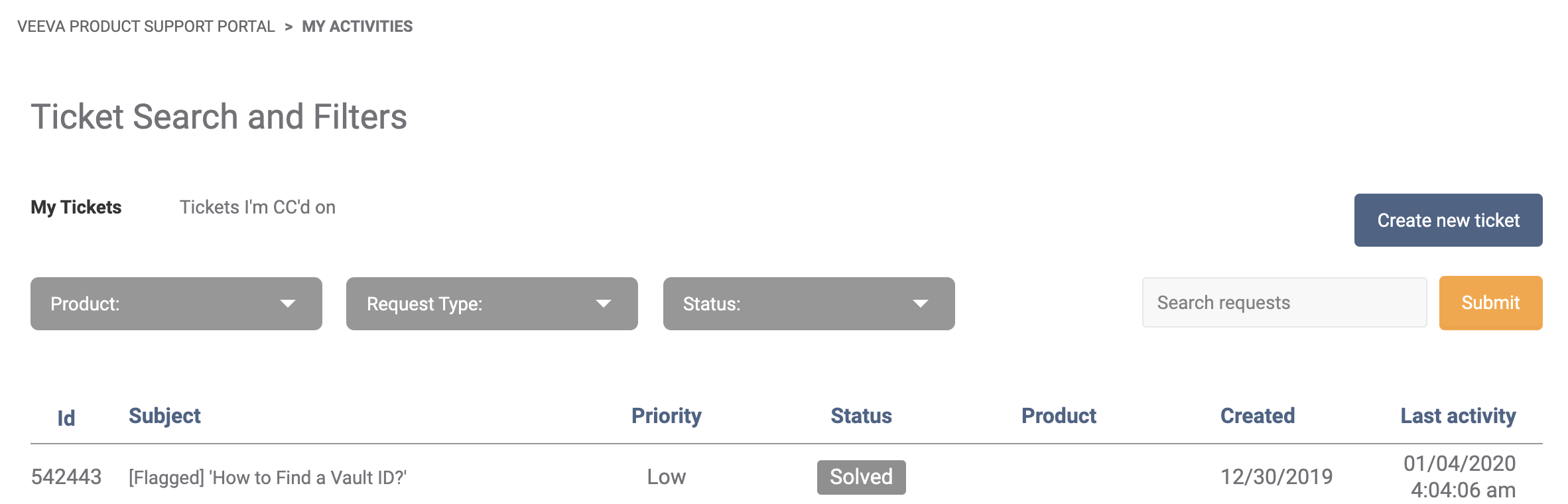
Task: Click the Create new ticket button
Action: pos(1448,220)
